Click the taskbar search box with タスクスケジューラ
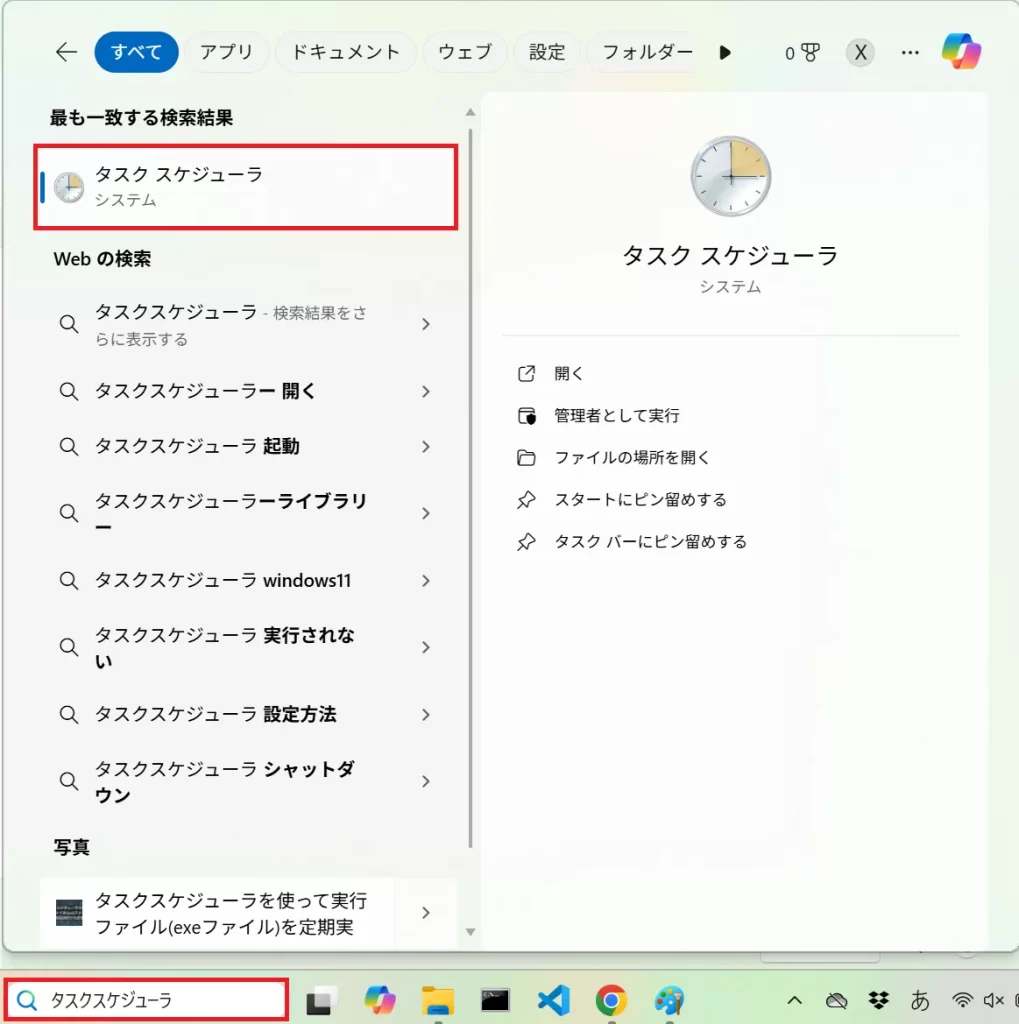Viewport: 1019px width, 1024px height. click(148, 1000)
